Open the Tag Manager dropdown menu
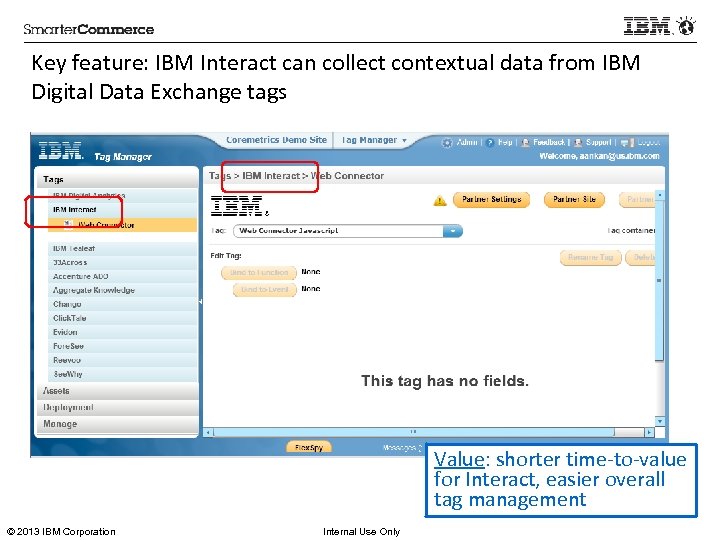720x540 pixels. tap(374, 140)
